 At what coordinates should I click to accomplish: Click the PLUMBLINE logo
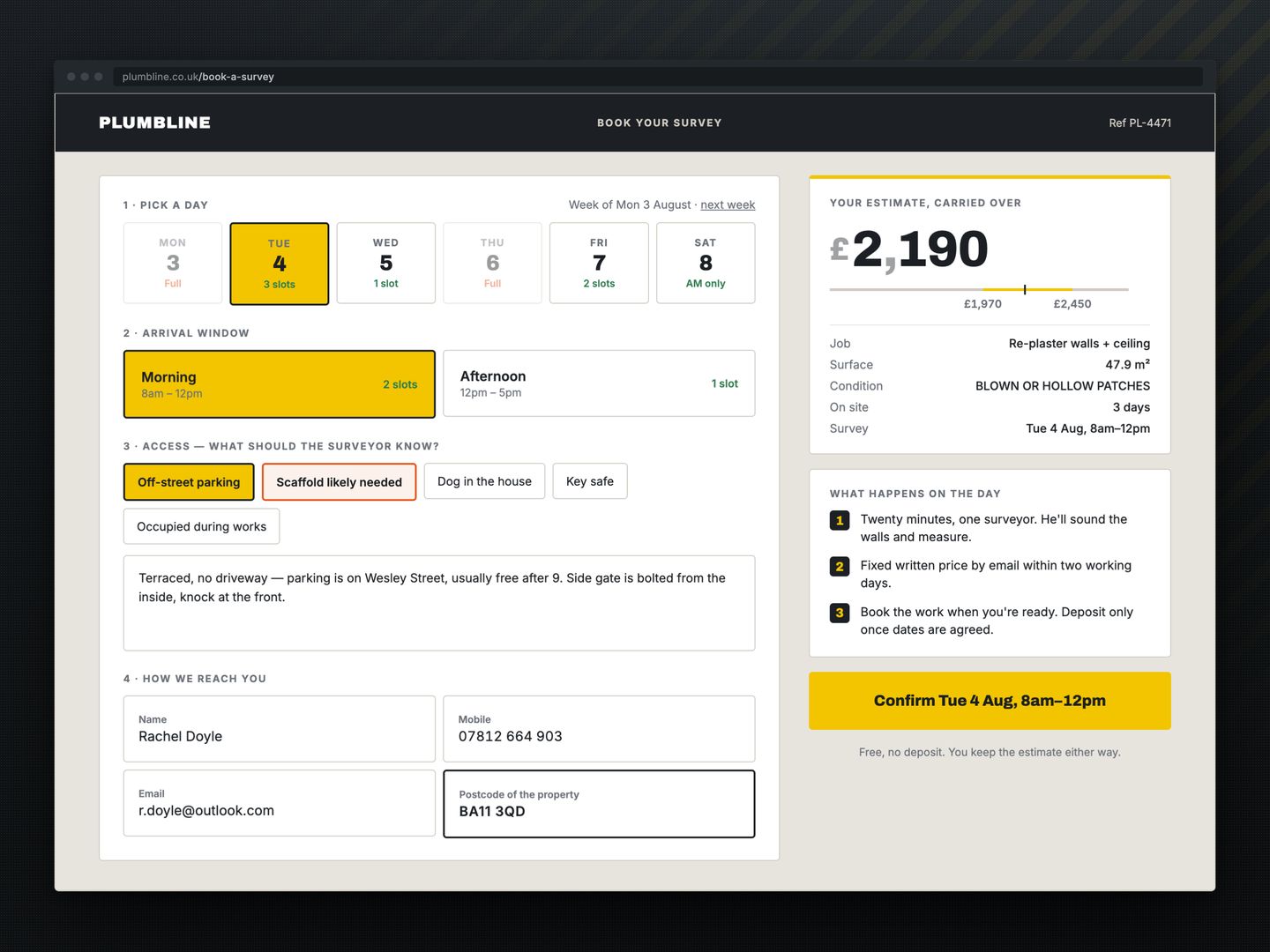[154, 123]
